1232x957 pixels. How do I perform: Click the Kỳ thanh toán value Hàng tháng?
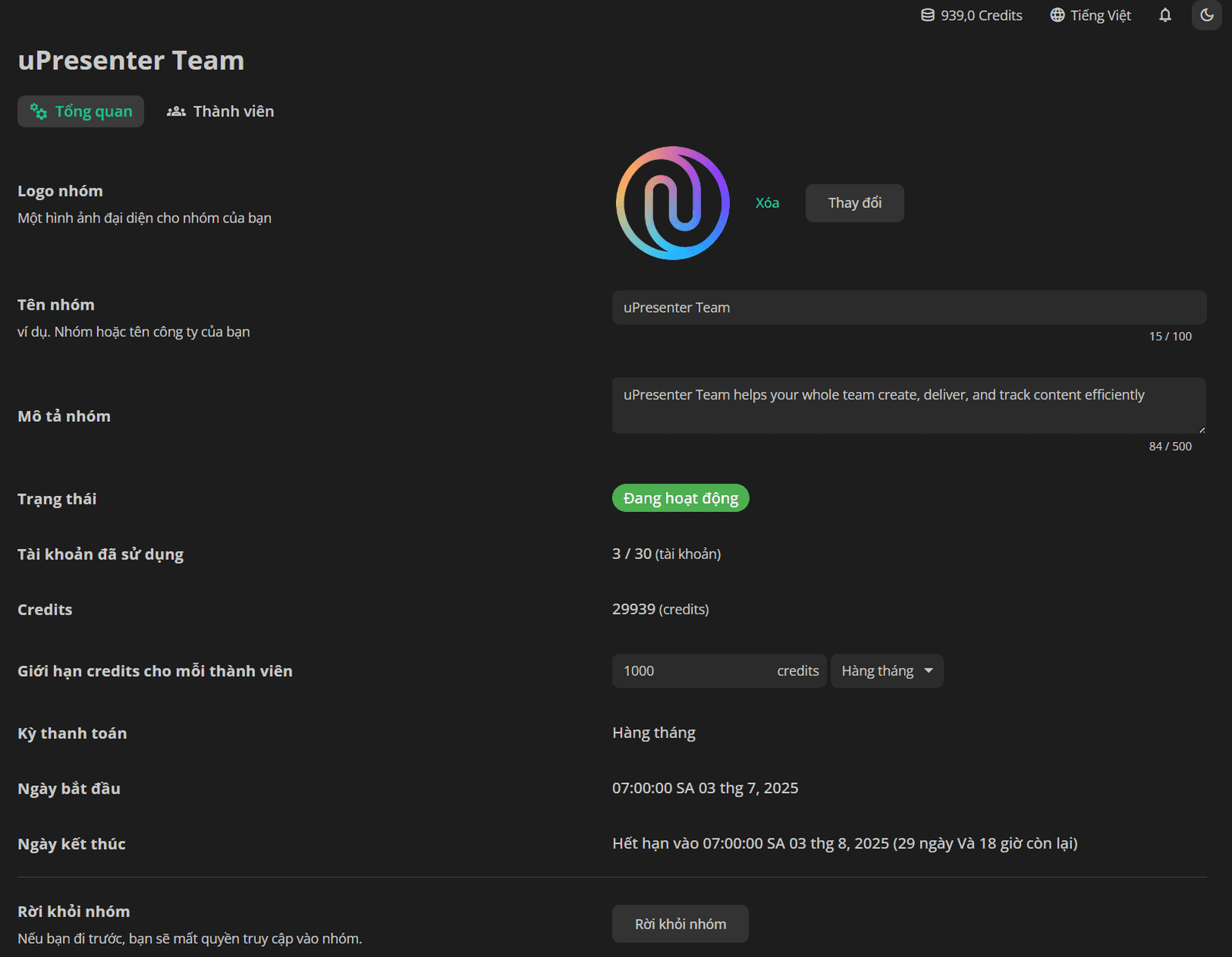[654, 733]
